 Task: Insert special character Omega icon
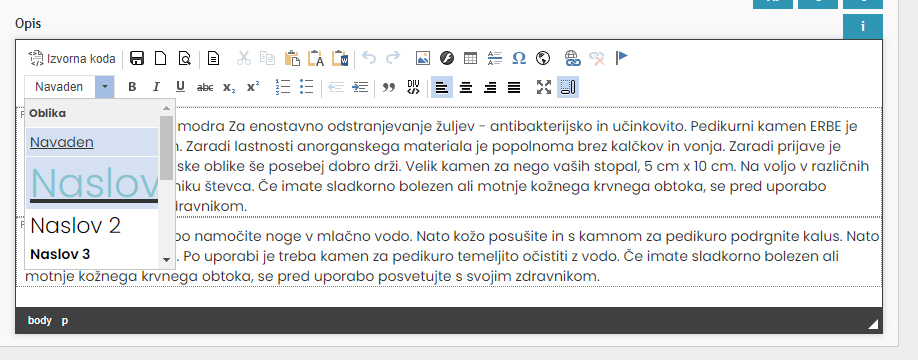(x=519, y=58)
